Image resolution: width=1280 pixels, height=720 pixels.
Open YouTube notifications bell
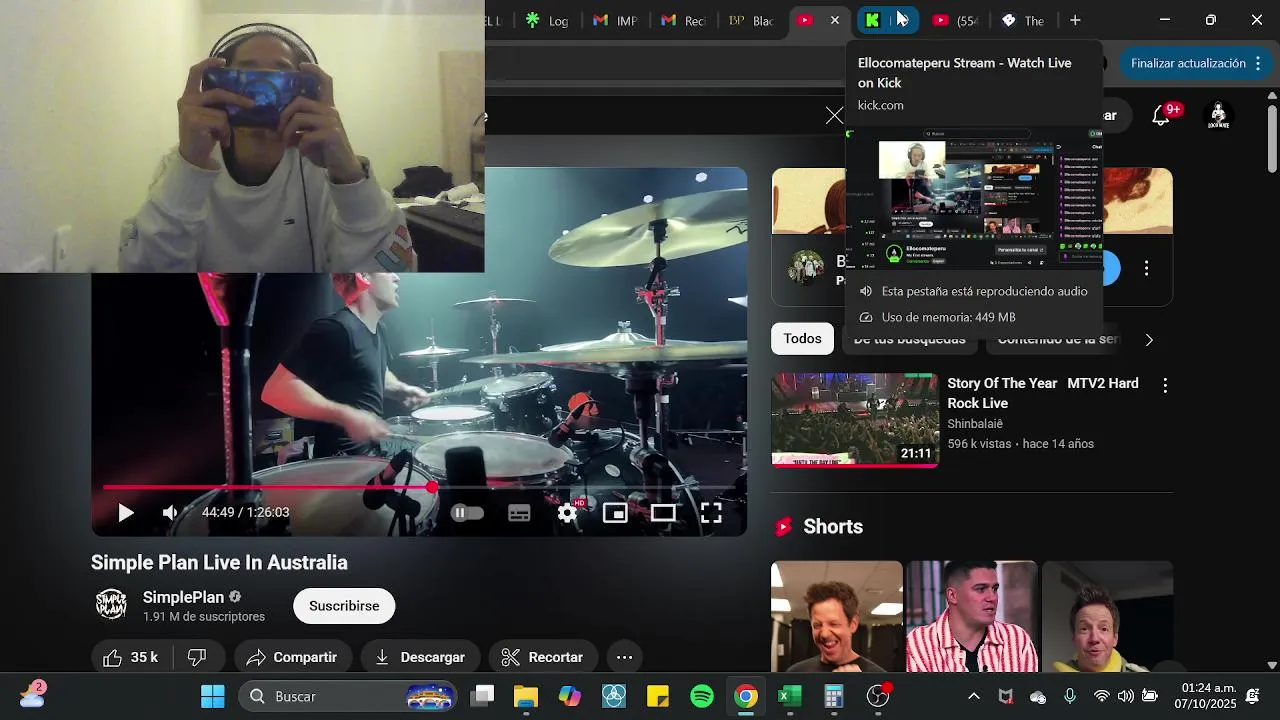click(1161, 116)
